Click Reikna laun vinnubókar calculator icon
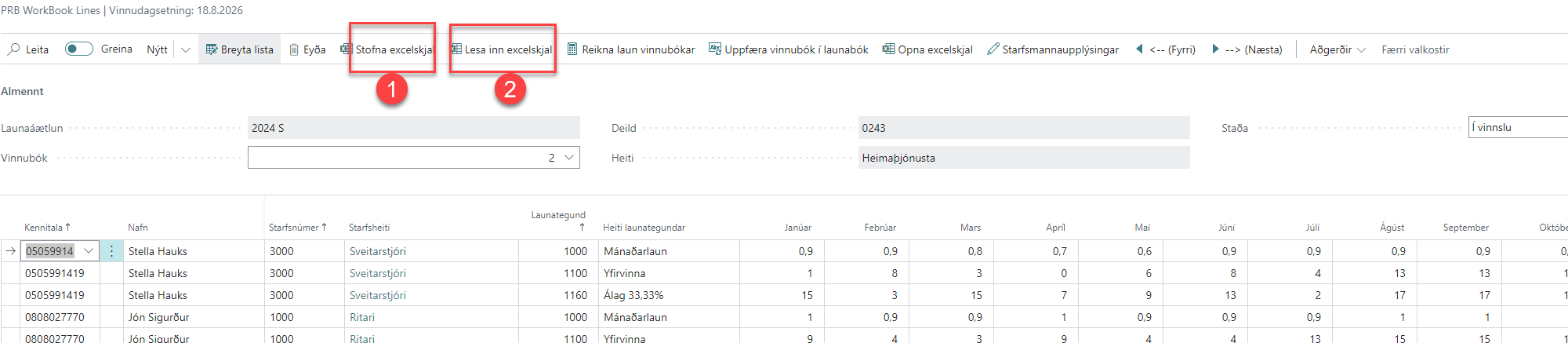Screen dimensions: 1568x343 click(x=572, y=49)
